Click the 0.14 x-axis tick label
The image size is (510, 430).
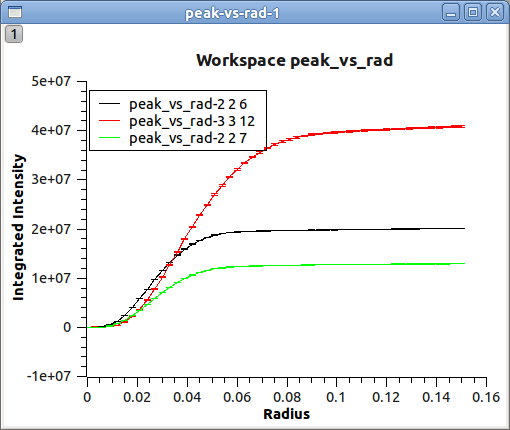point(436,397)
